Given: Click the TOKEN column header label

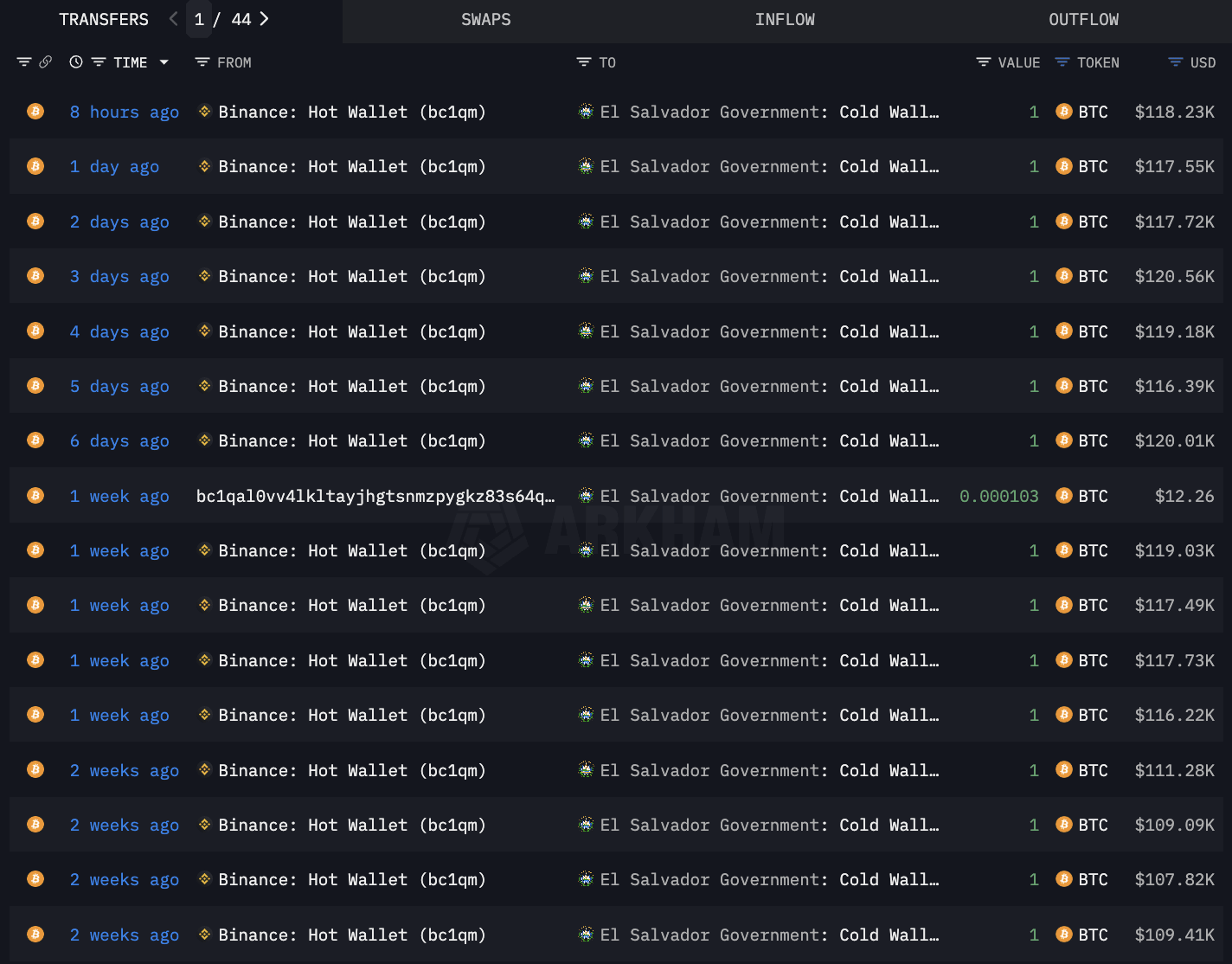Looking at the screenshot, I should pos(1098,62).
